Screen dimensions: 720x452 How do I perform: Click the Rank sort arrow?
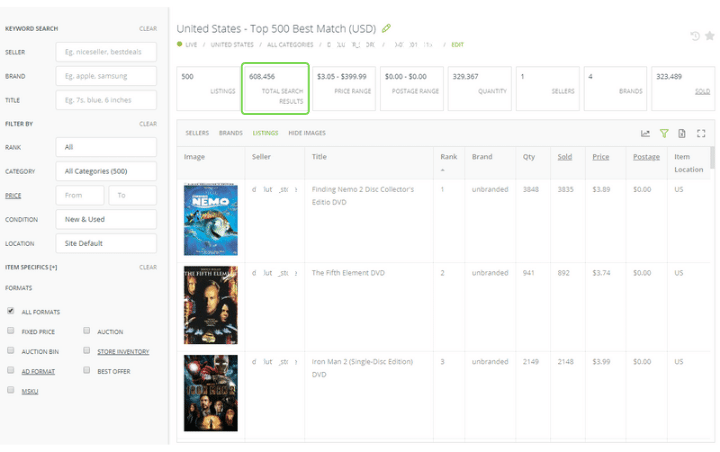[443, 170]
